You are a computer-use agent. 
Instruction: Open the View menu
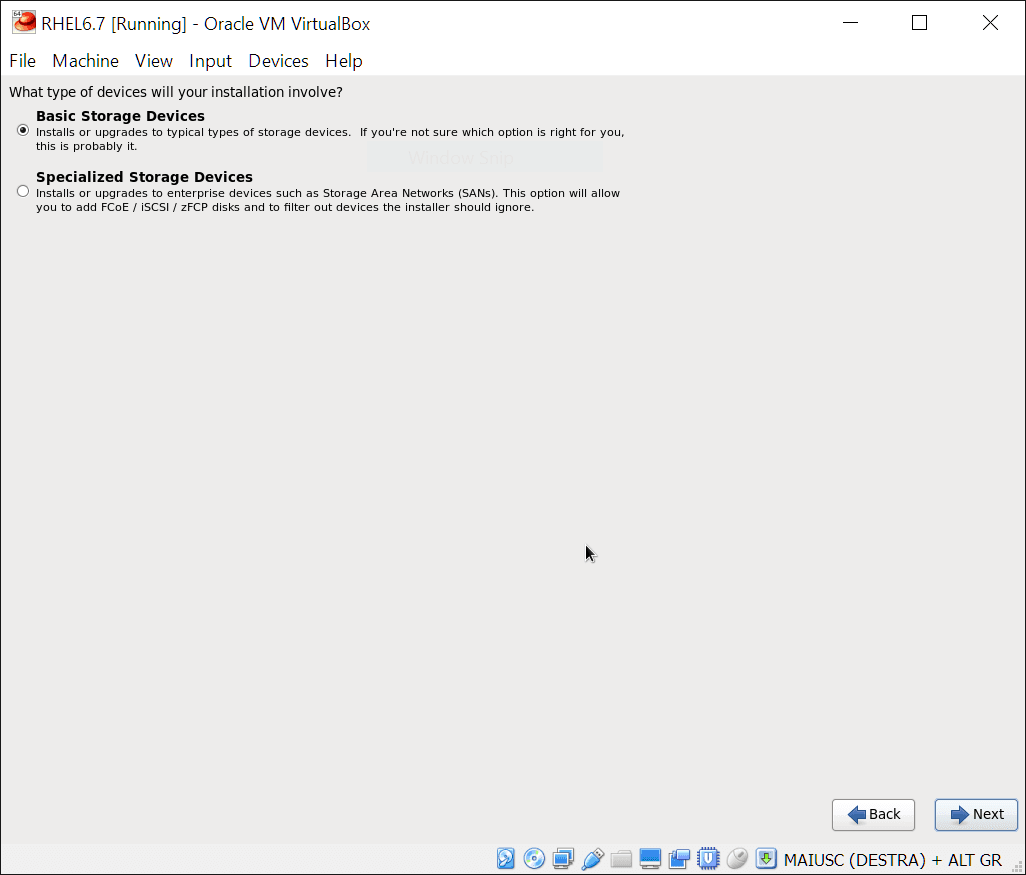[x=154, y=61]
